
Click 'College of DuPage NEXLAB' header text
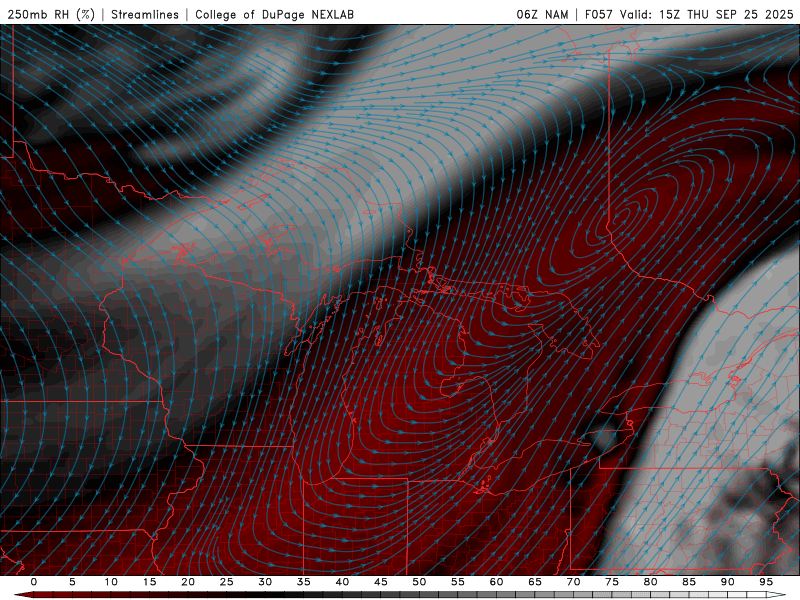pos(274,15)
